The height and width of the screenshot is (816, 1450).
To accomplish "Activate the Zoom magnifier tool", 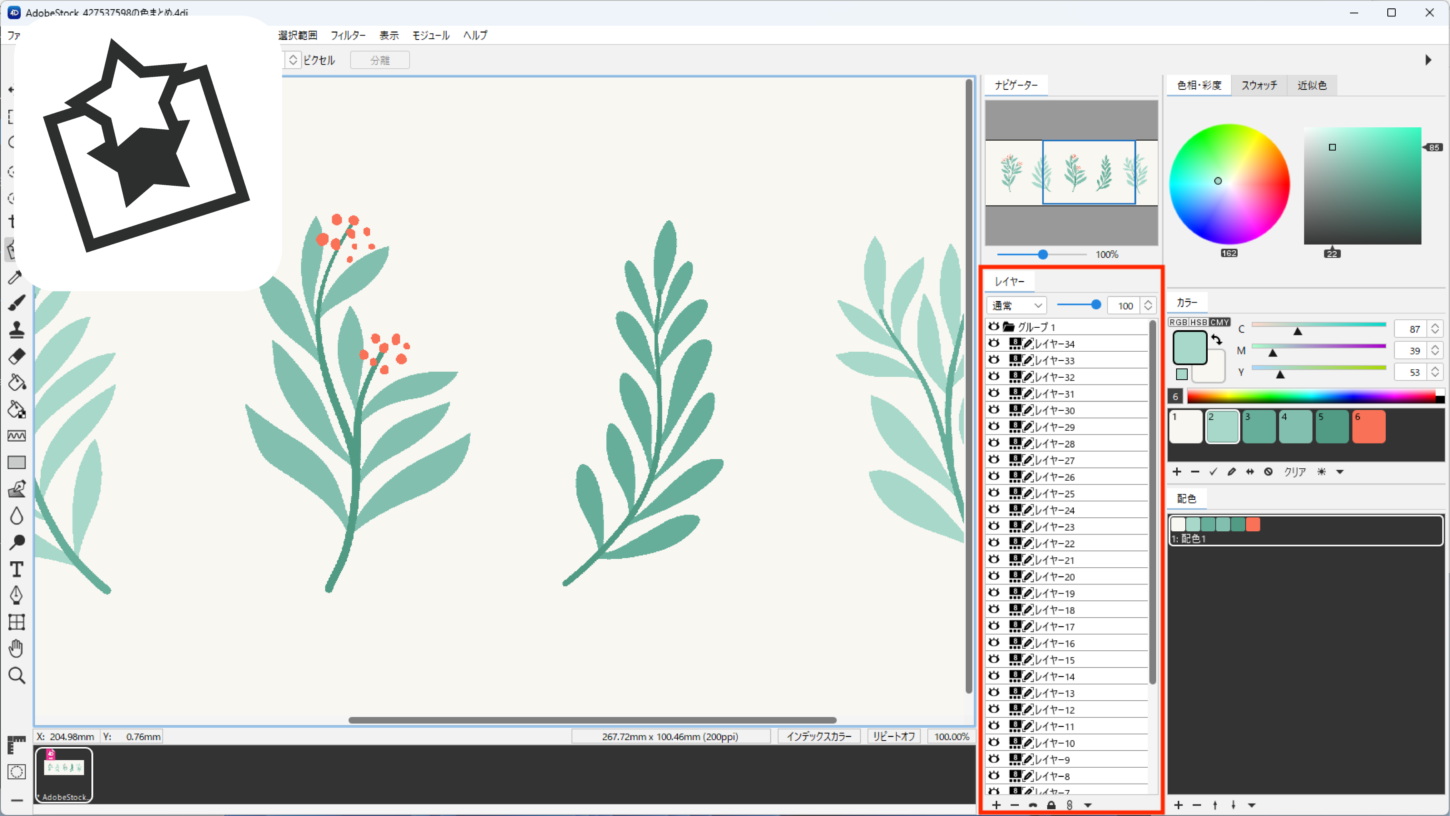I will coord(16,676).
